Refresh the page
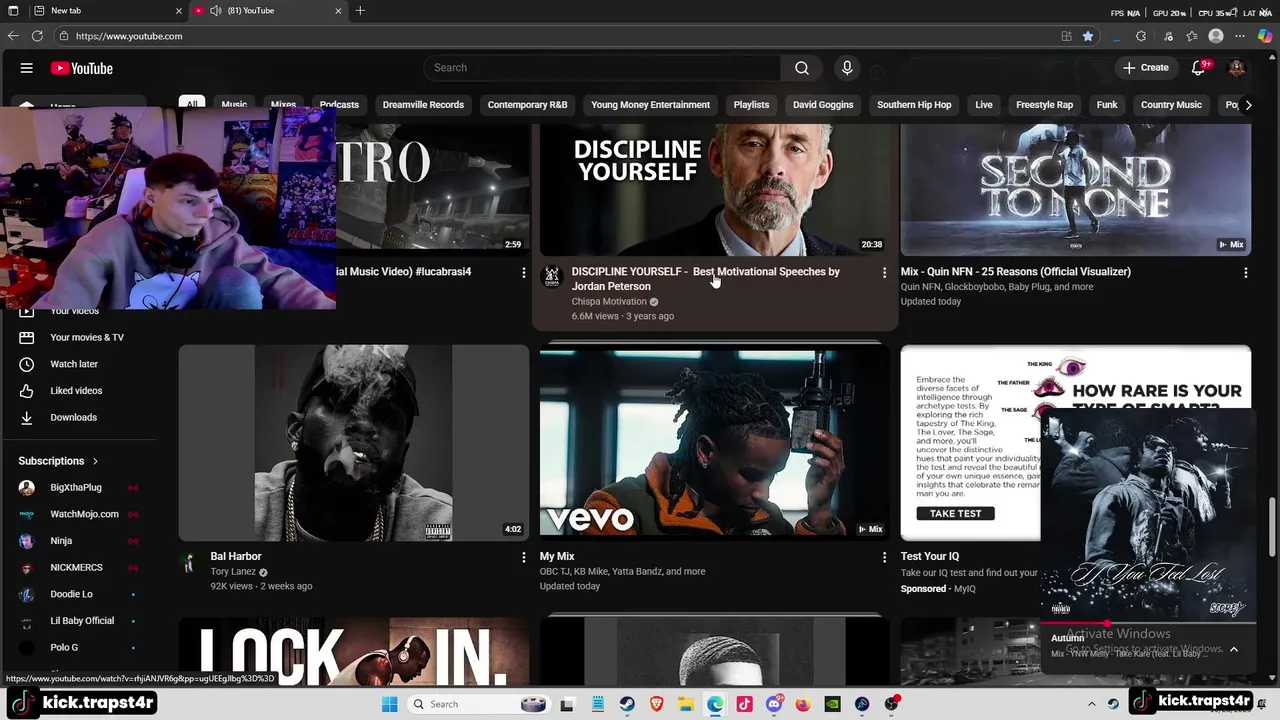 pyautogui.click(x=37, y=36)
